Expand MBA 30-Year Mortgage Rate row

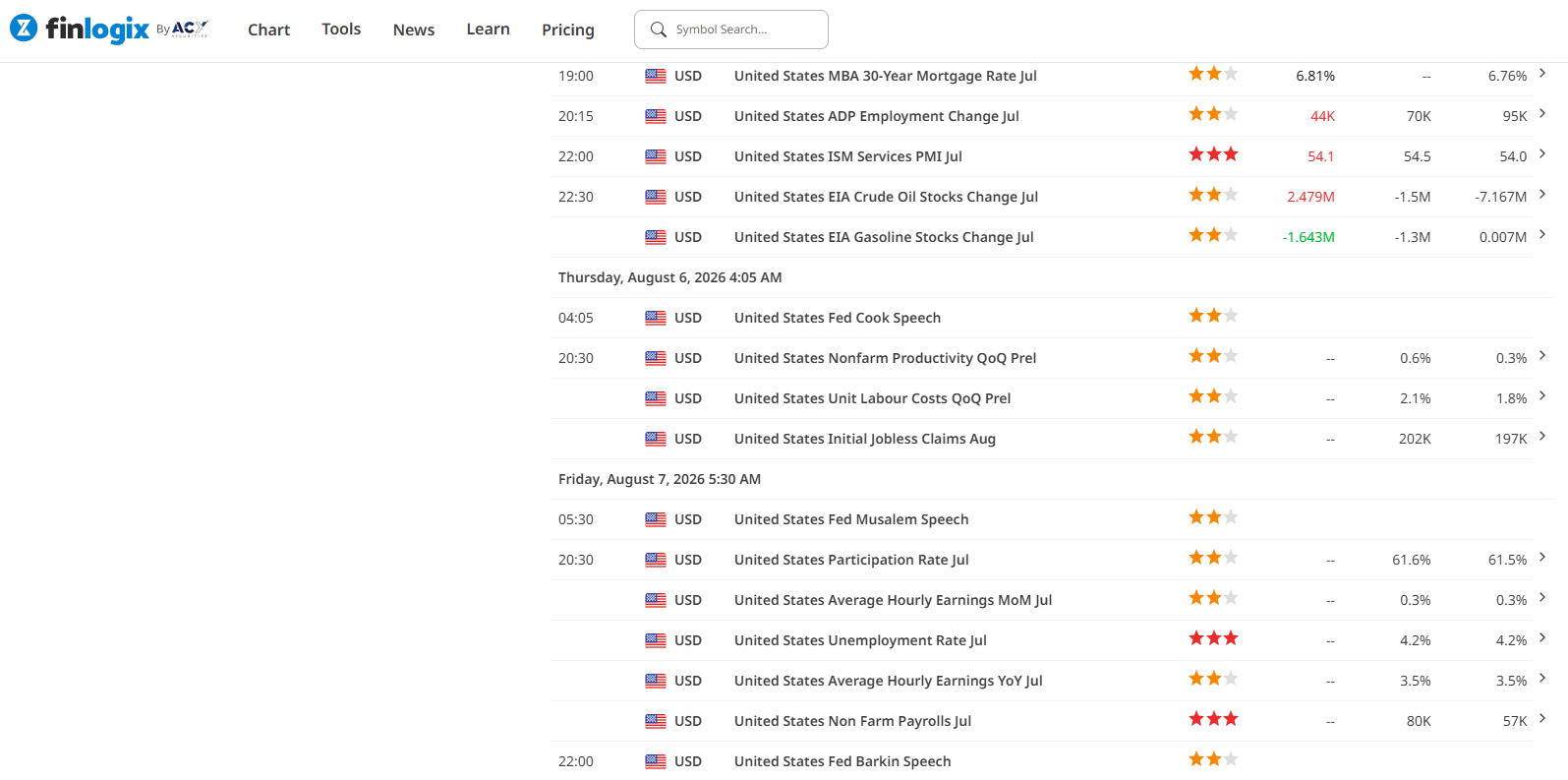1542,73
